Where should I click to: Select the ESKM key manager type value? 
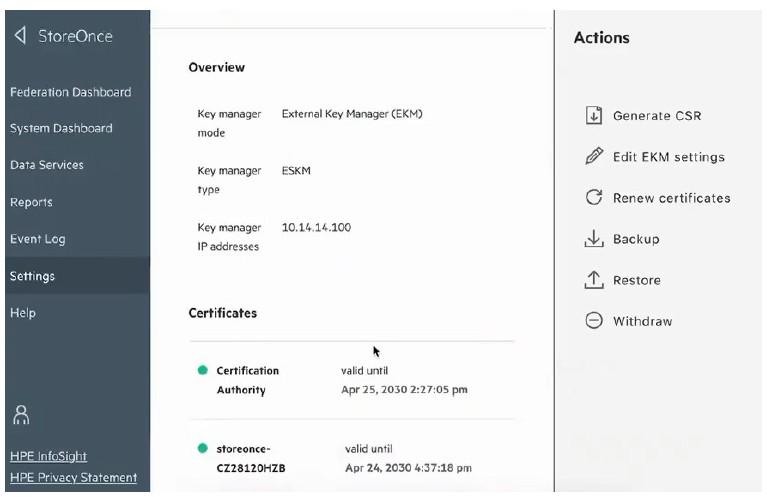(296, 171)
